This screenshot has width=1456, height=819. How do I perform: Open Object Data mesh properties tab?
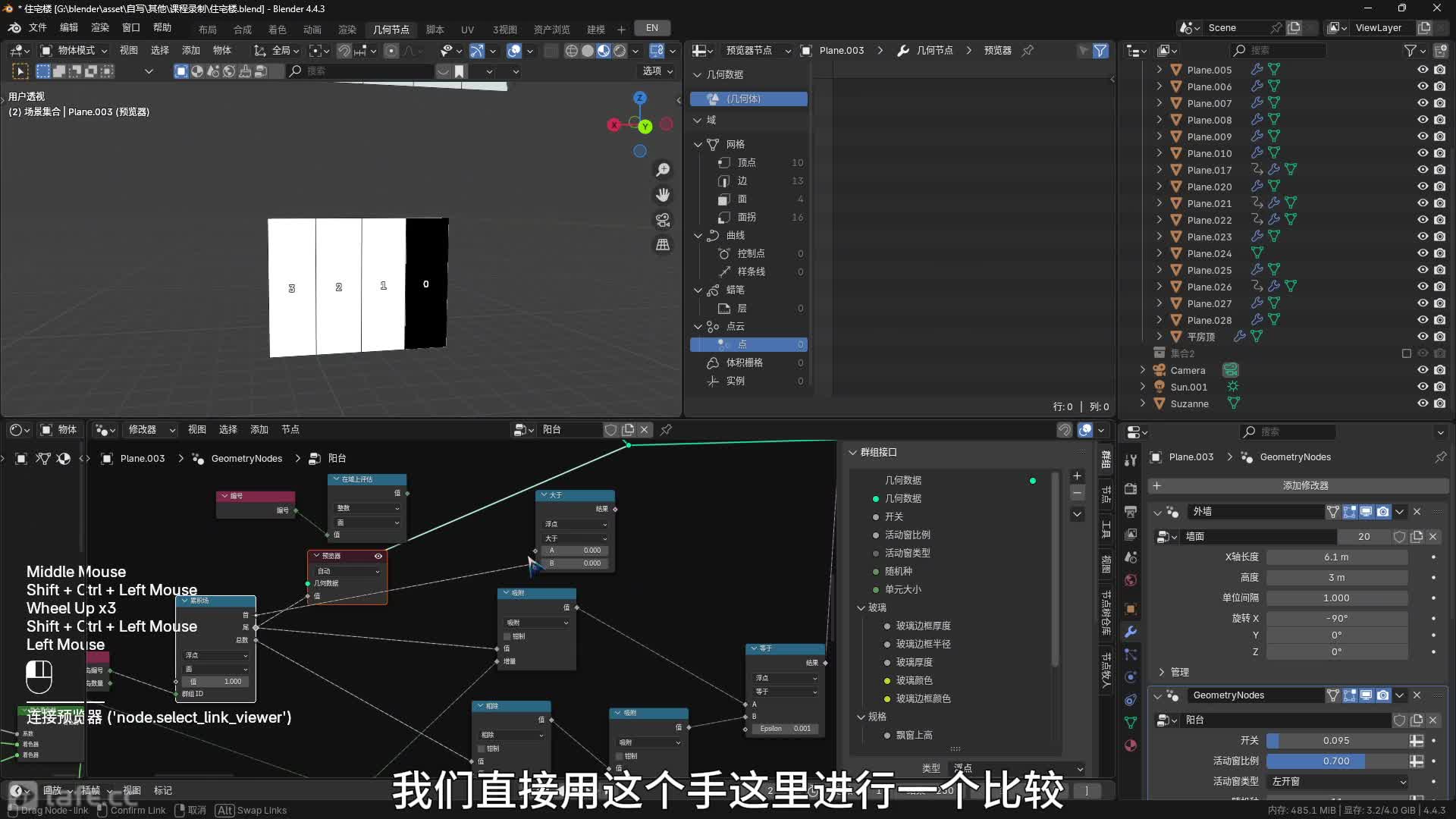[x=1131, y=723]
